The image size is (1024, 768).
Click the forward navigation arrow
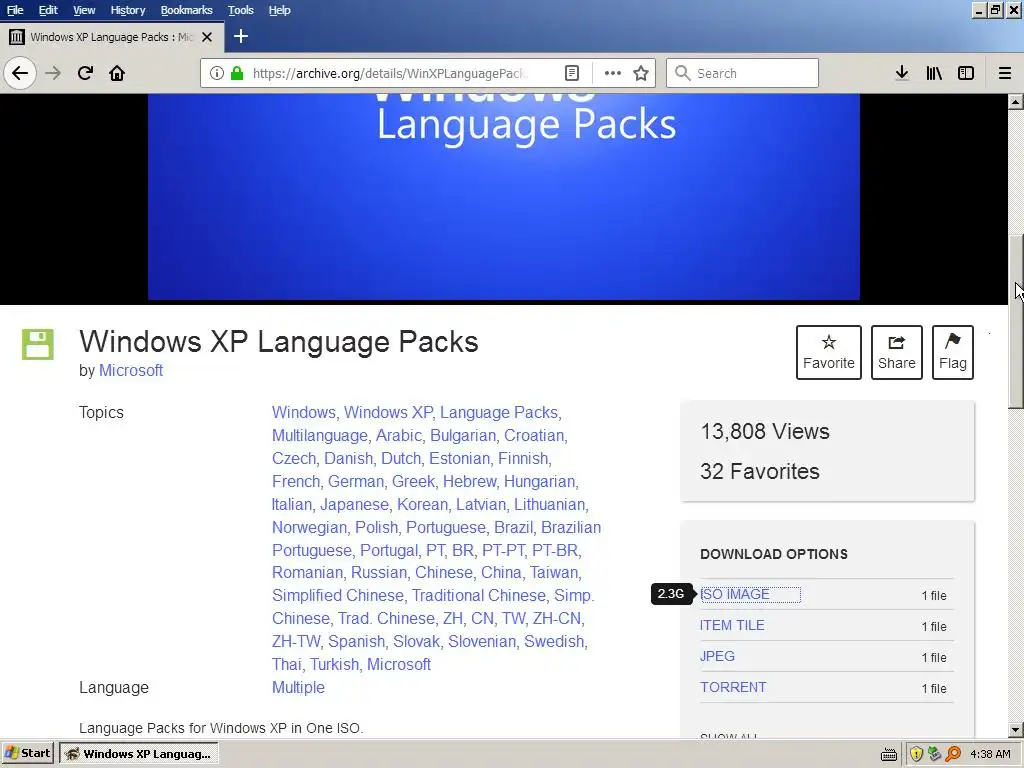click(x=53, y=73)
